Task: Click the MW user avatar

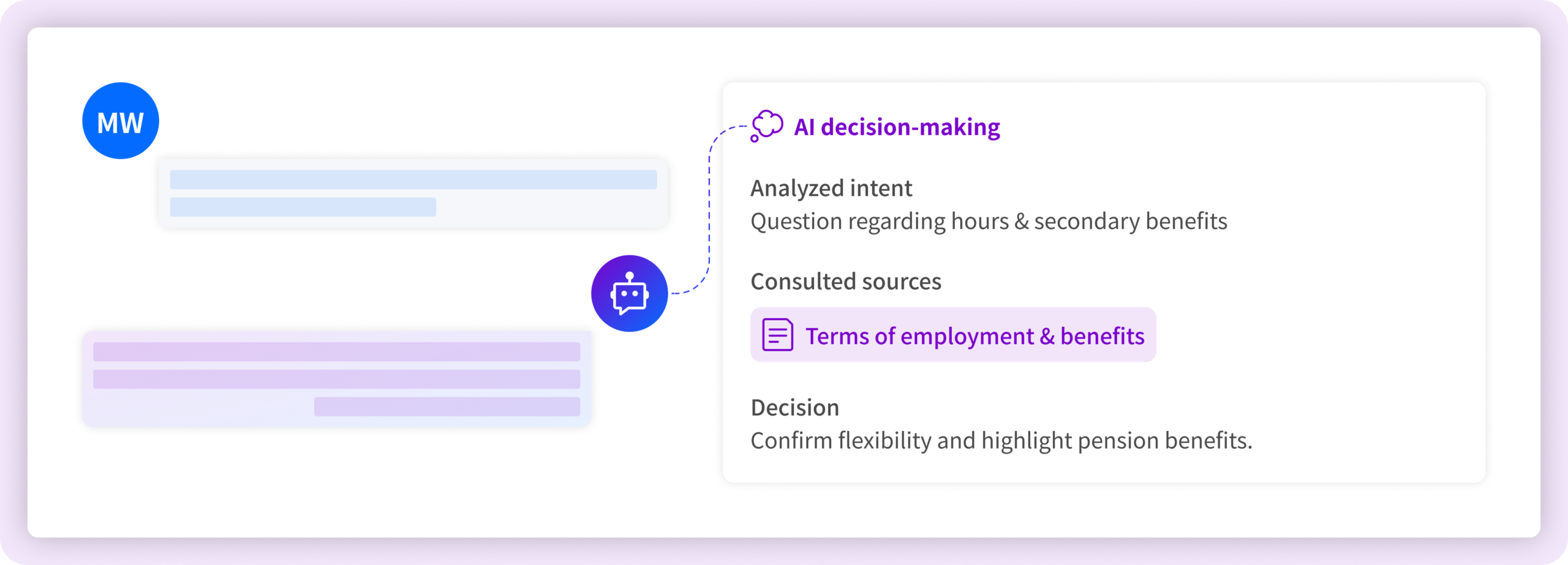Action: [x=121, y=121]
